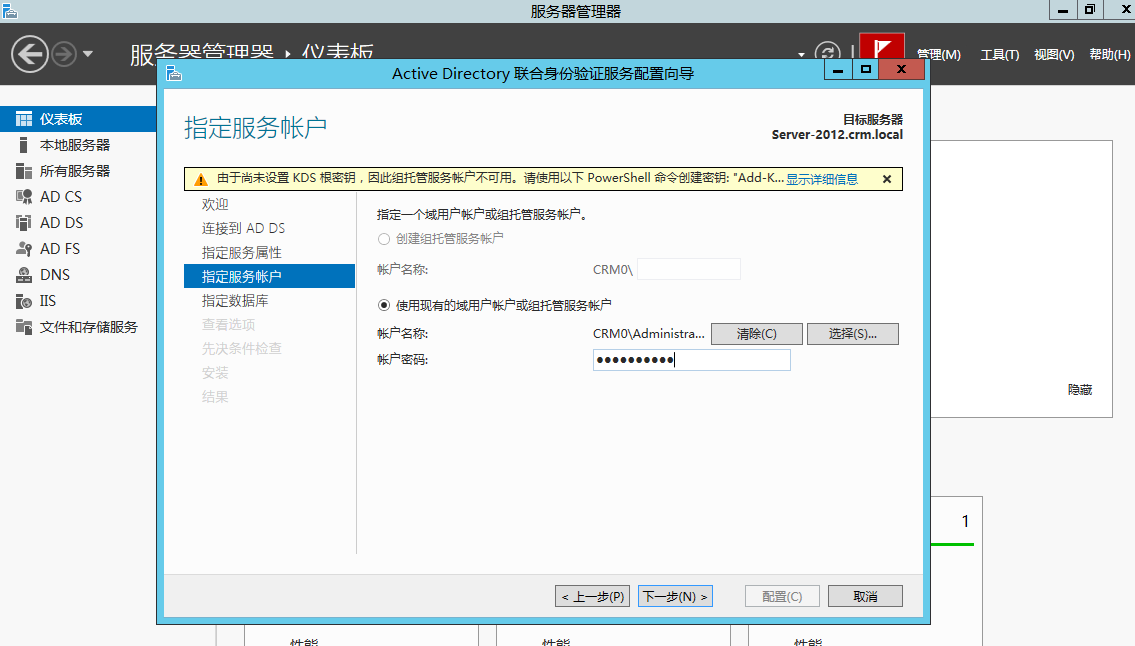The image size is (1135, 646).
Task: Click the 上一步(P) button
Action: [x=592, y=596]
